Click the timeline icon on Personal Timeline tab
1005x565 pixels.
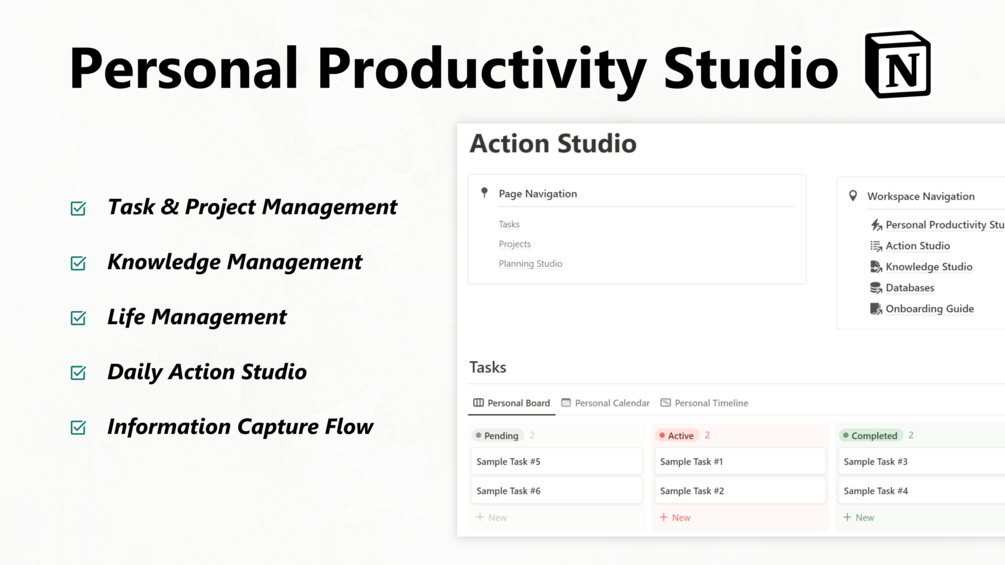(665, 403)
